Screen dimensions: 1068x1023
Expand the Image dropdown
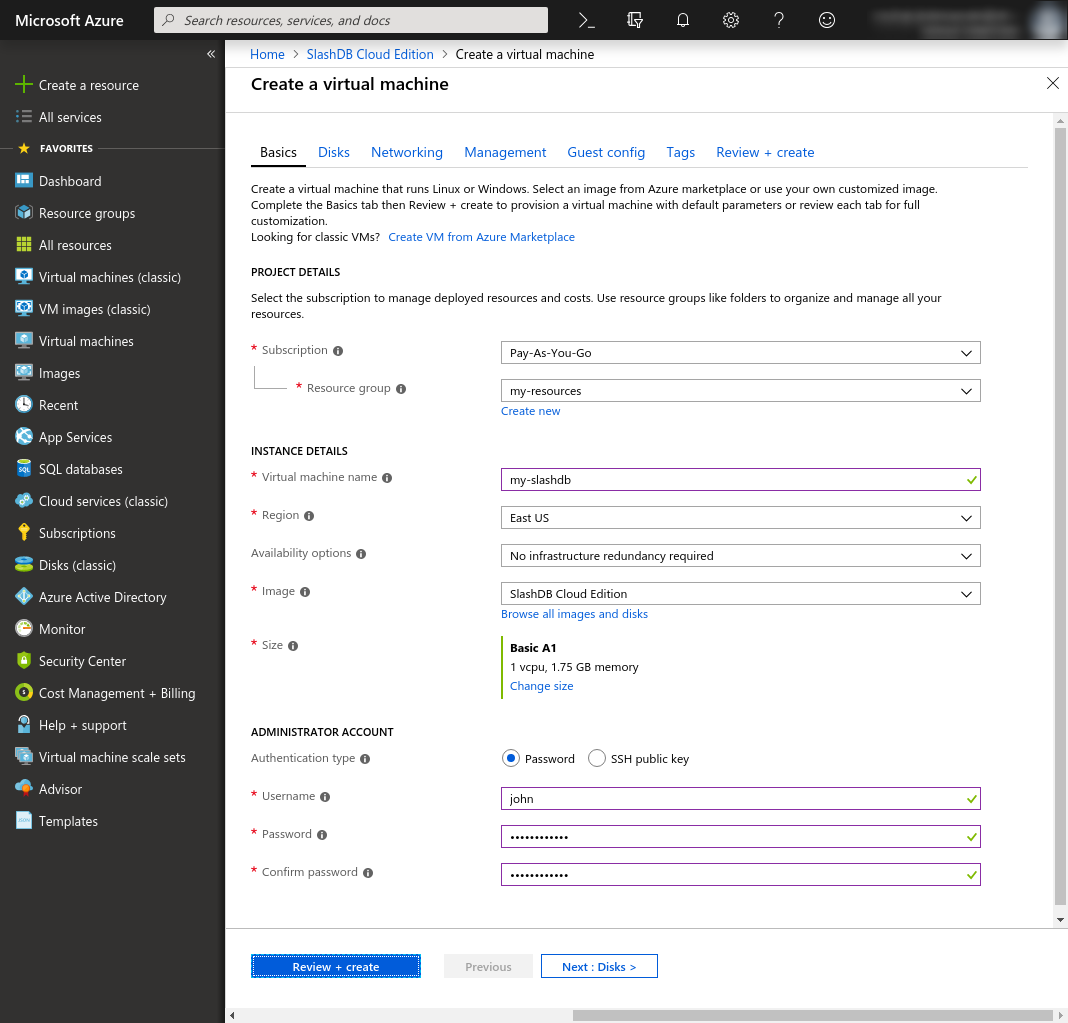point(740,594)
